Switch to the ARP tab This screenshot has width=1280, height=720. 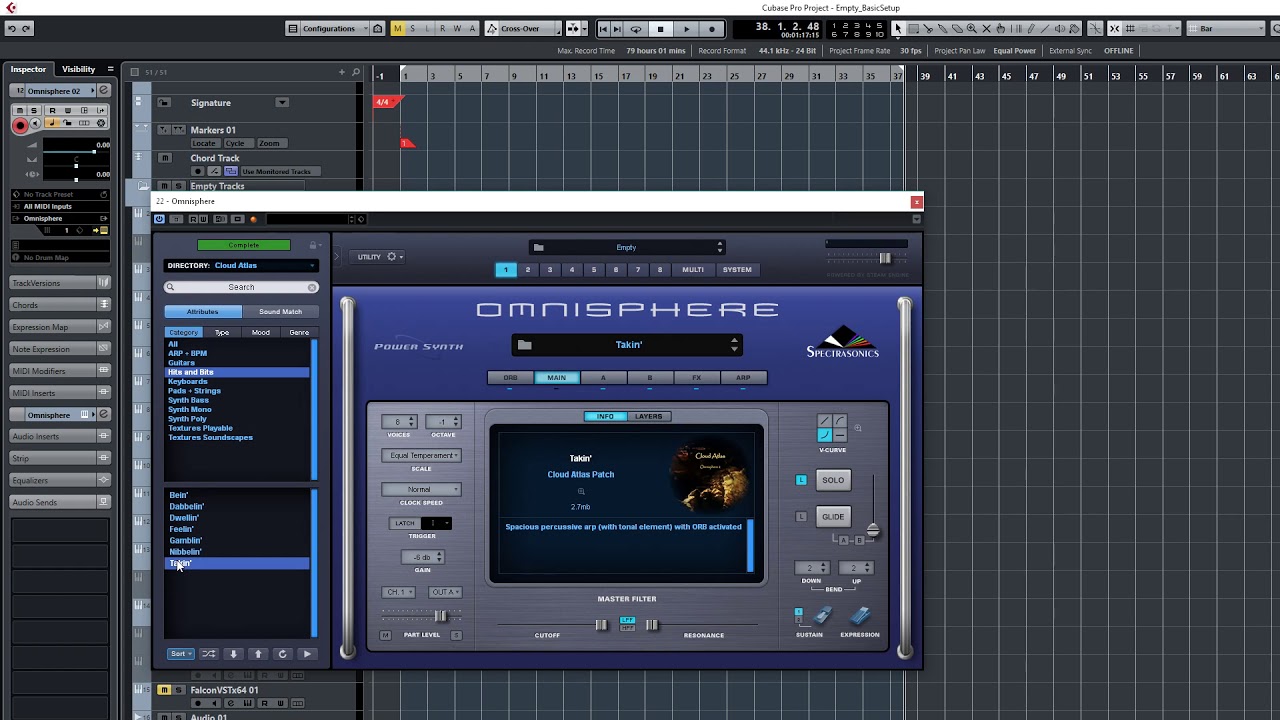point(743,378)
